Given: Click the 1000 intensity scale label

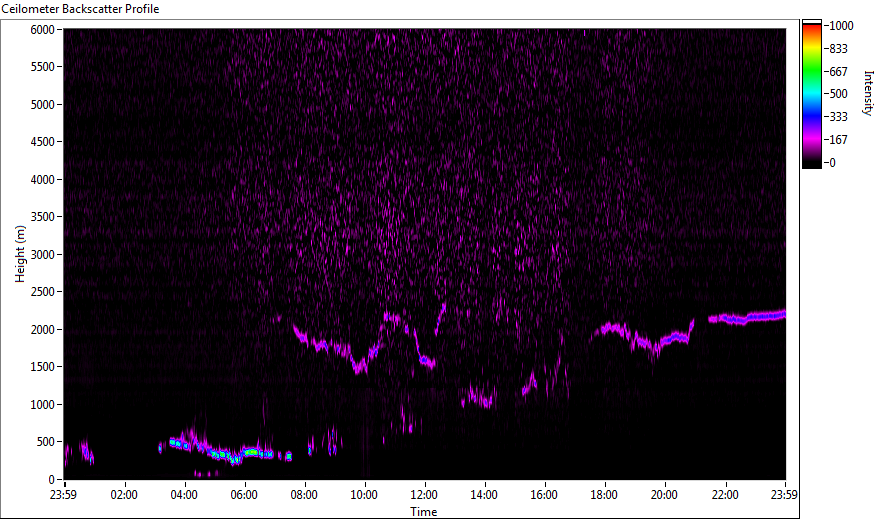Looking at the screenshot, I should tap(842, 25).
